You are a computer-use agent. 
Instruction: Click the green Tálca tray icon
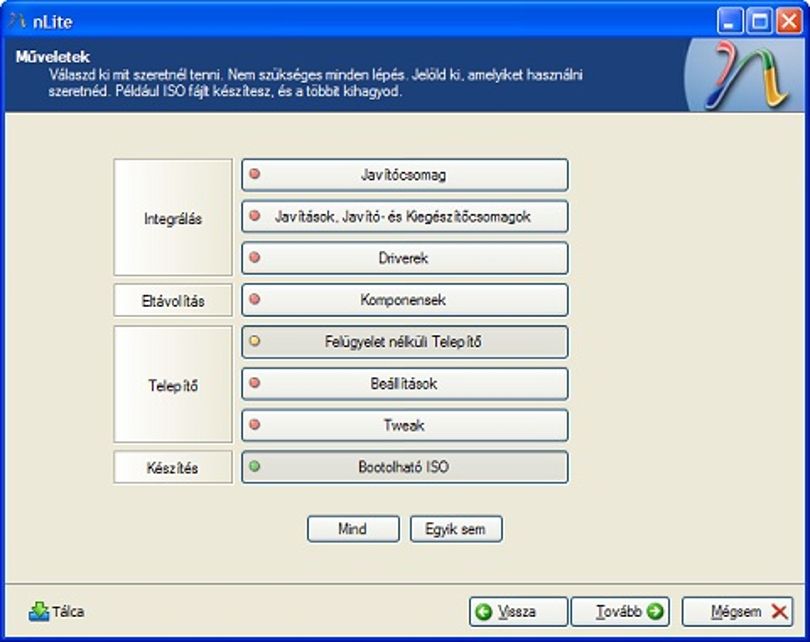pyautogui.click(x=39, y=612)
